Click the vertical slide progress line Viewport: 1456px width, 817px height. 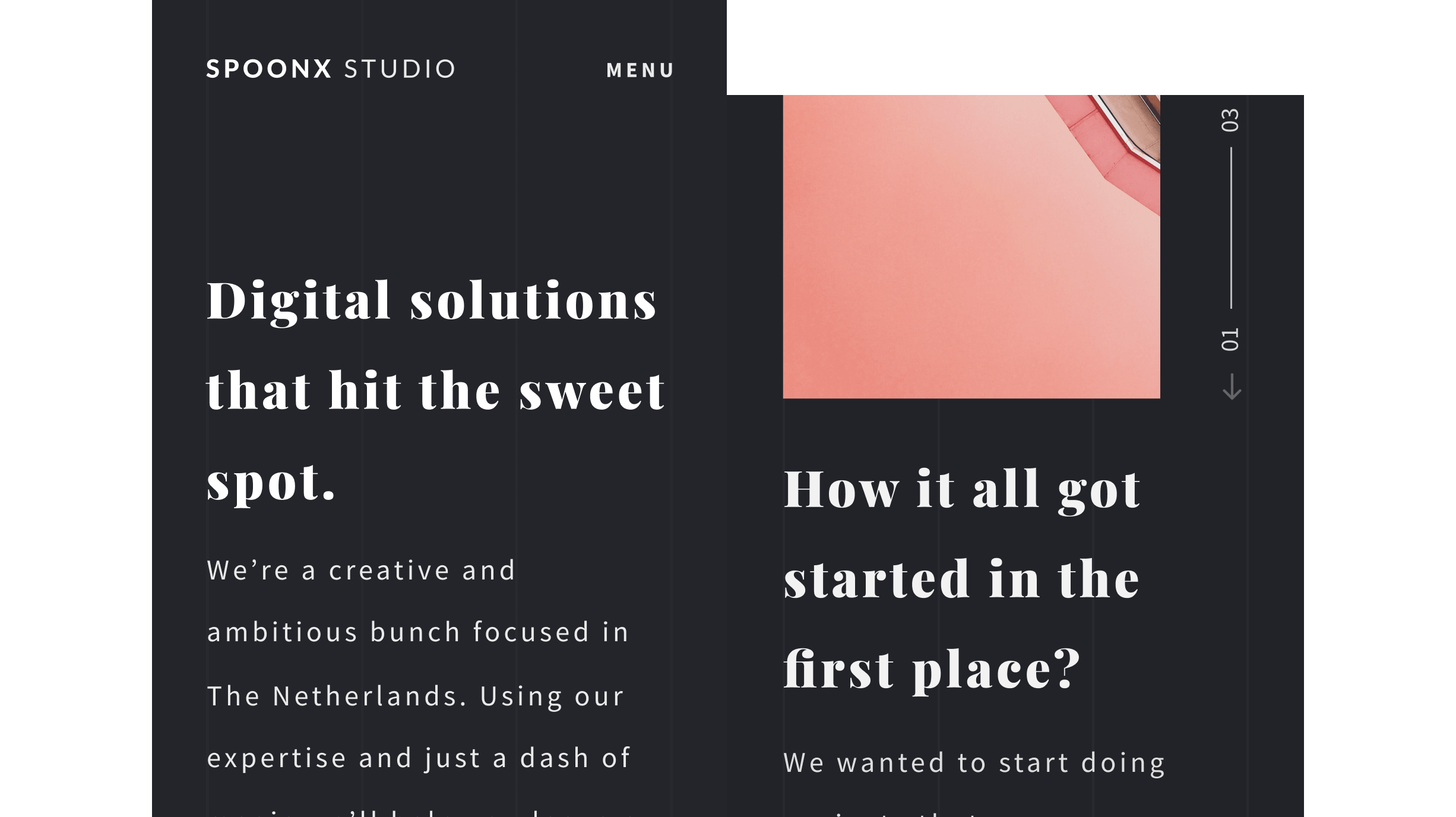click(x=1231, y=228)
